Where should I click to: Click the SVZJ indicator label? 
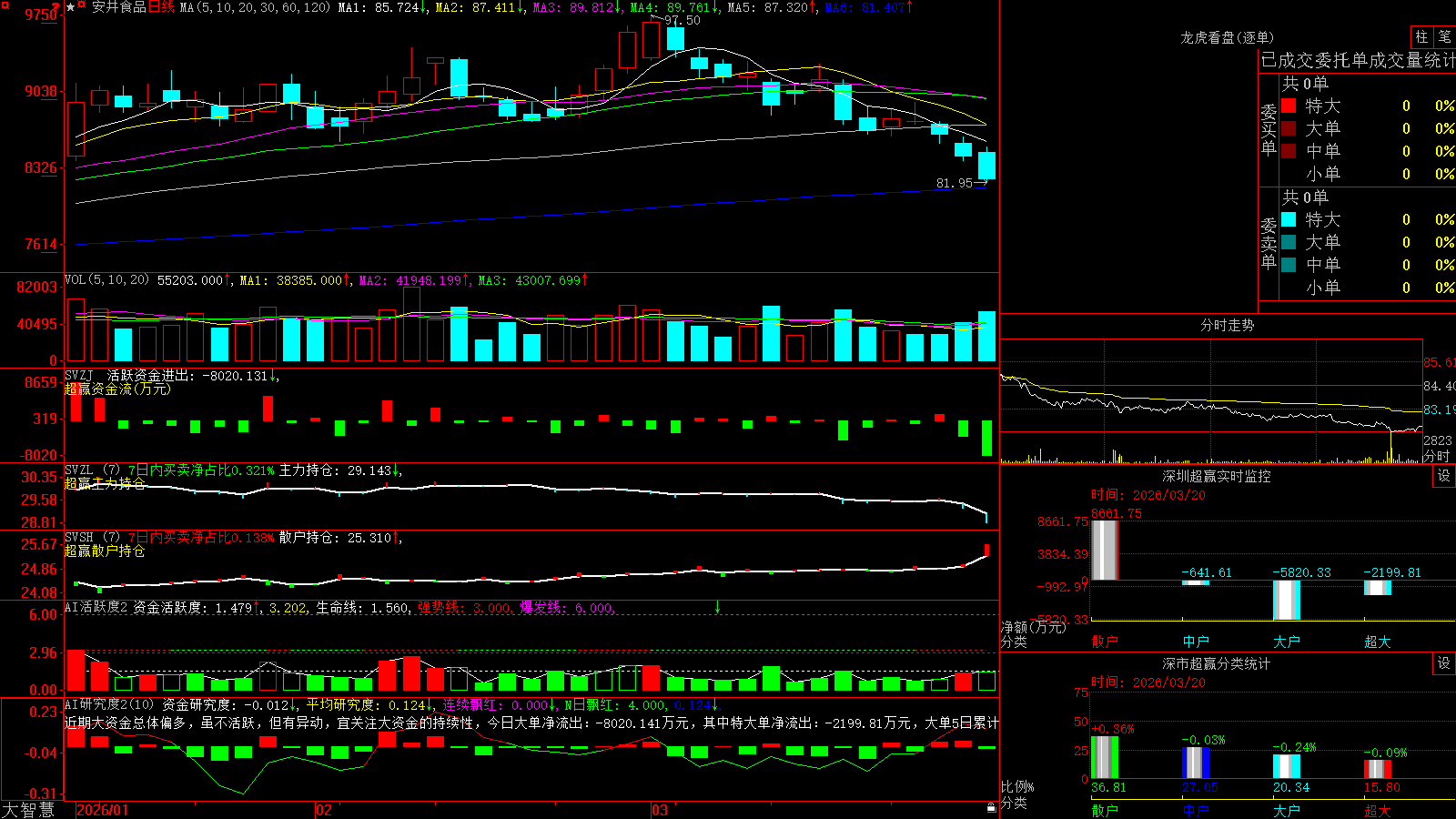(x=79, y=375)
